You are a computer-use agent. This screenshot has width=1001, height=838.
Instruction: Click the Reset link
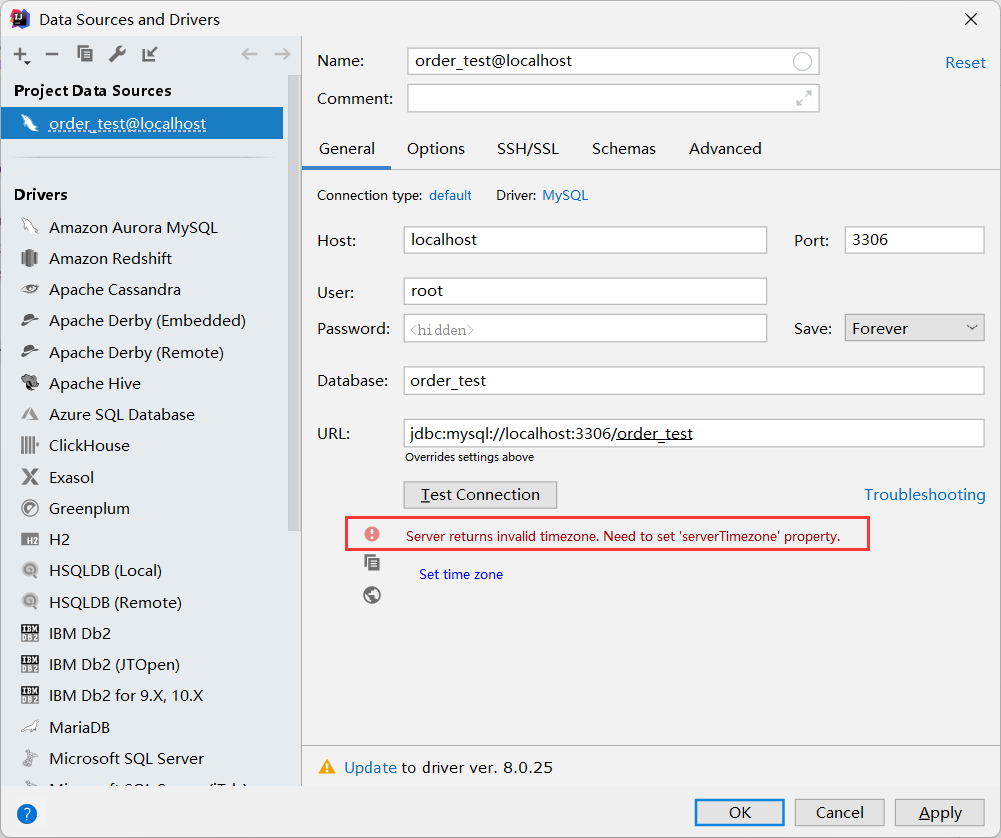965,63
